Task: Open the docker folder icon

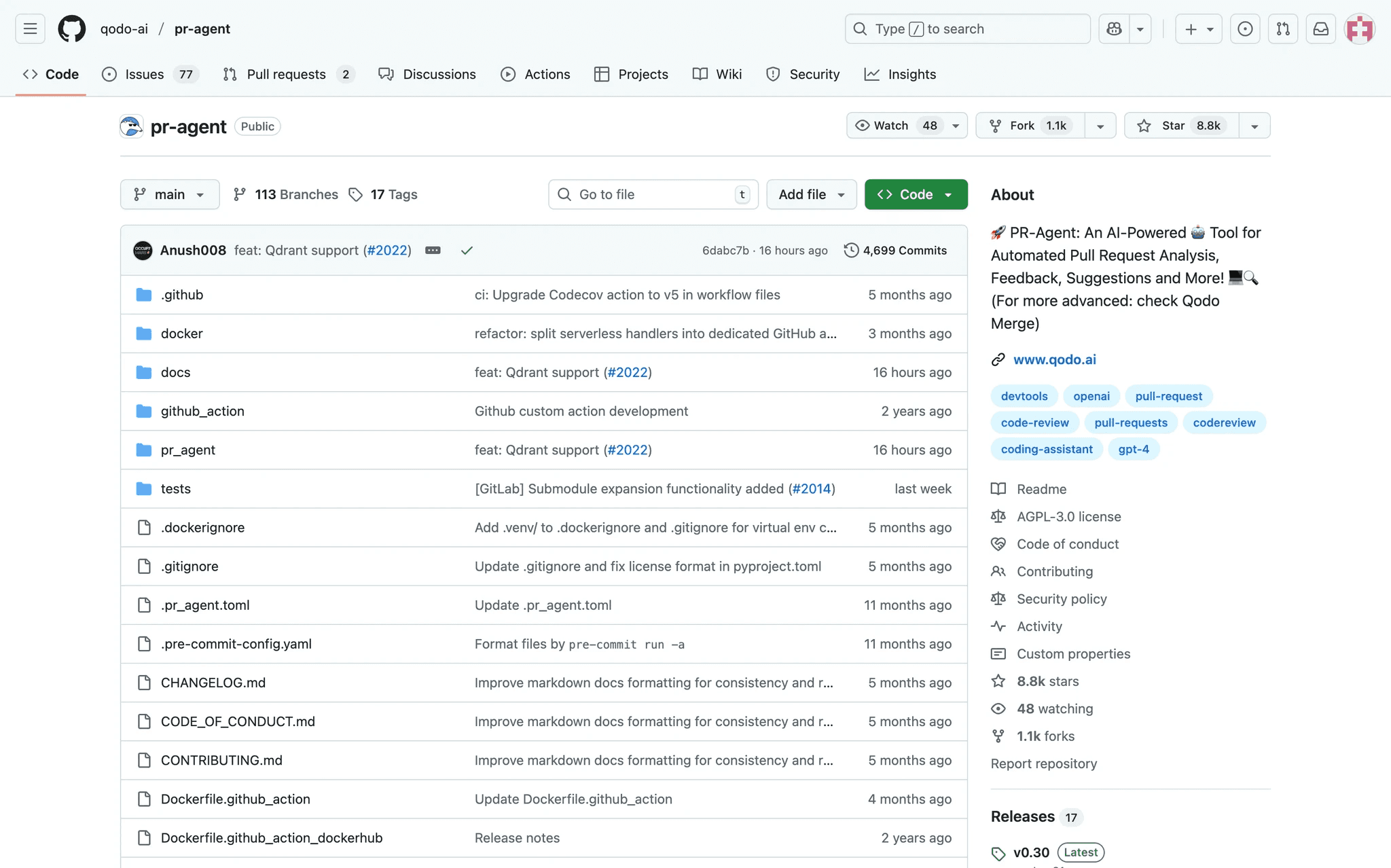Action: coord(144,333)
